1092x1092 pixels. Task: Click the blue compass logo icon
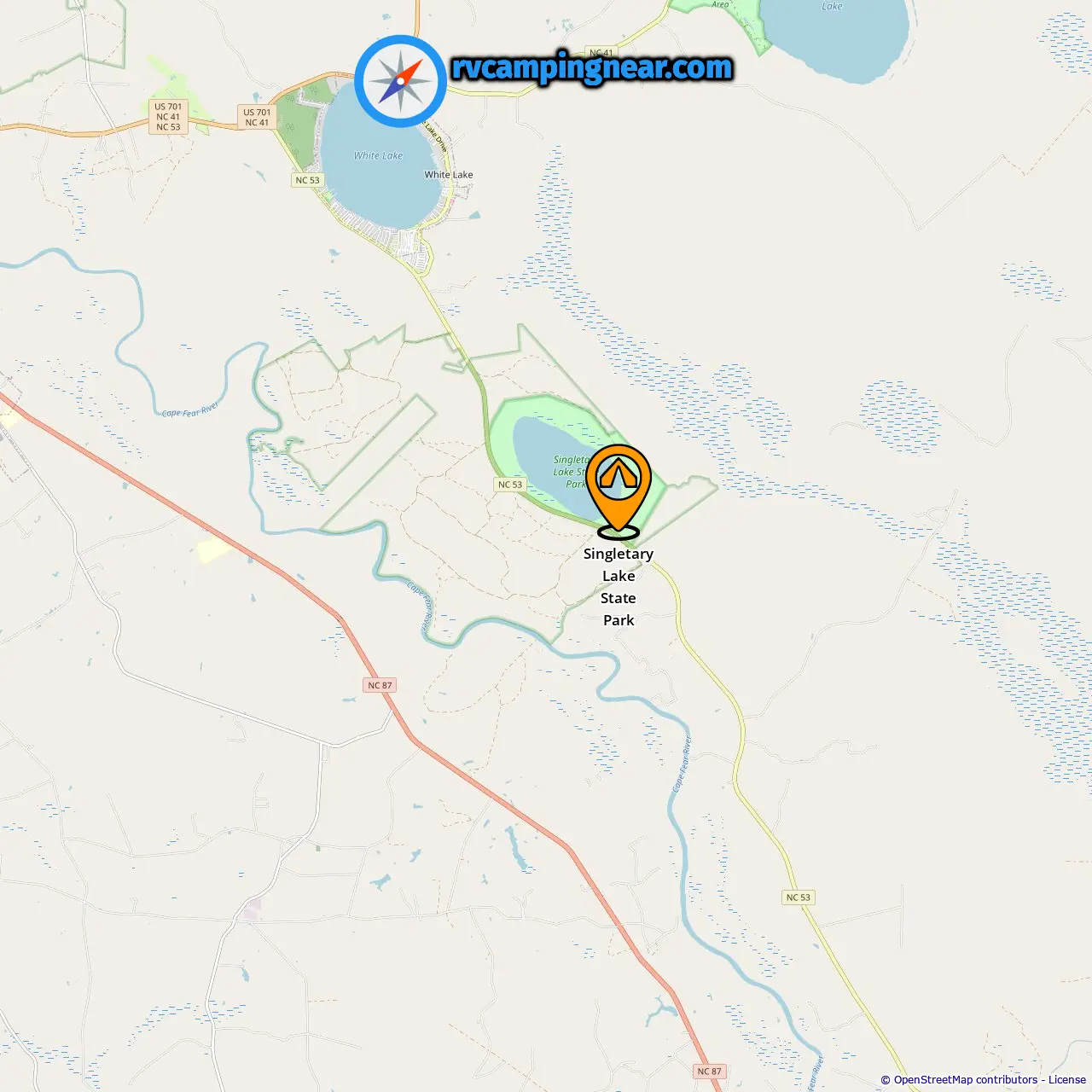point(400,81)
